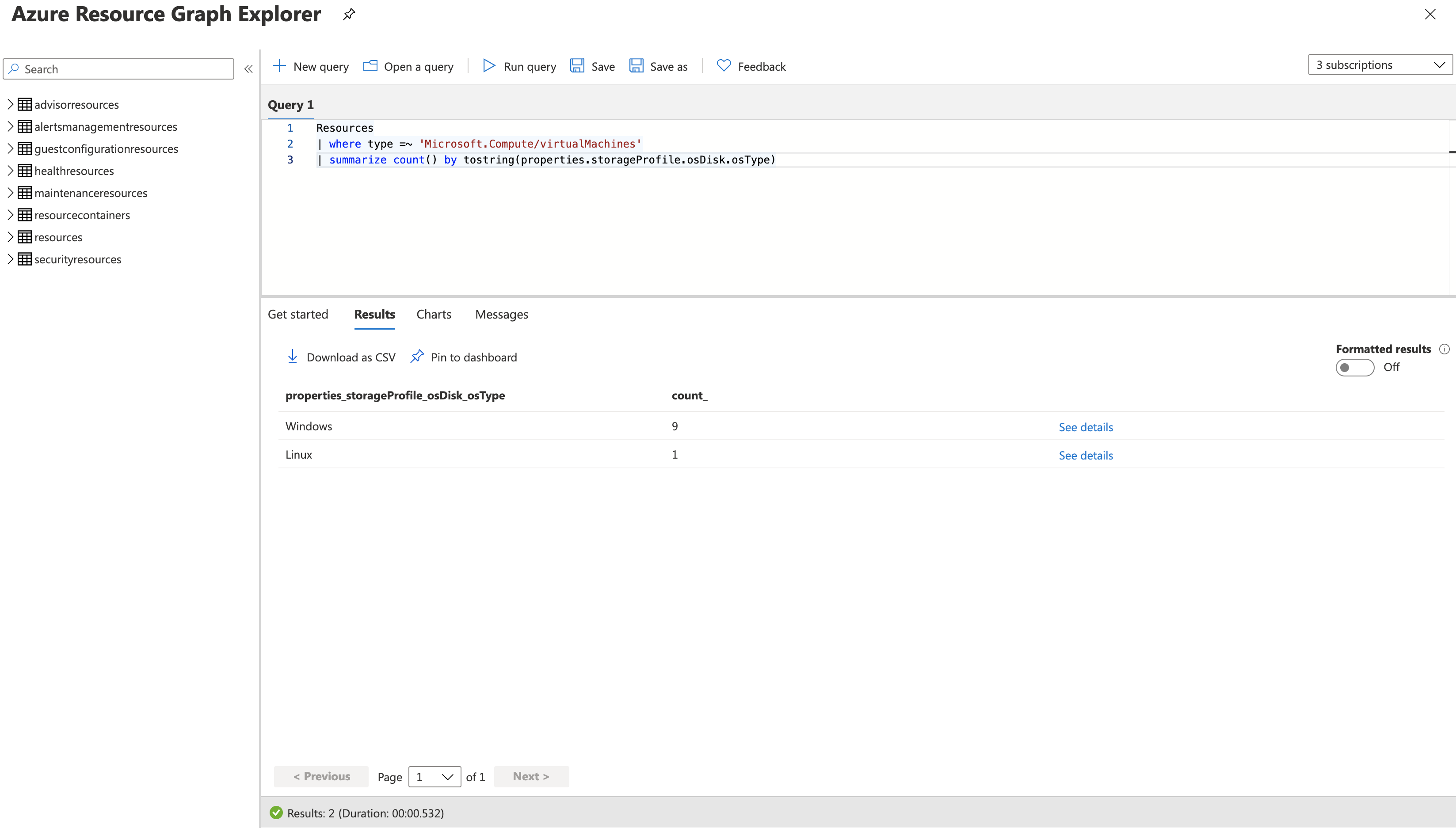
Task: Click the query editor overview ruler on the right edge
Action: 1452,208
